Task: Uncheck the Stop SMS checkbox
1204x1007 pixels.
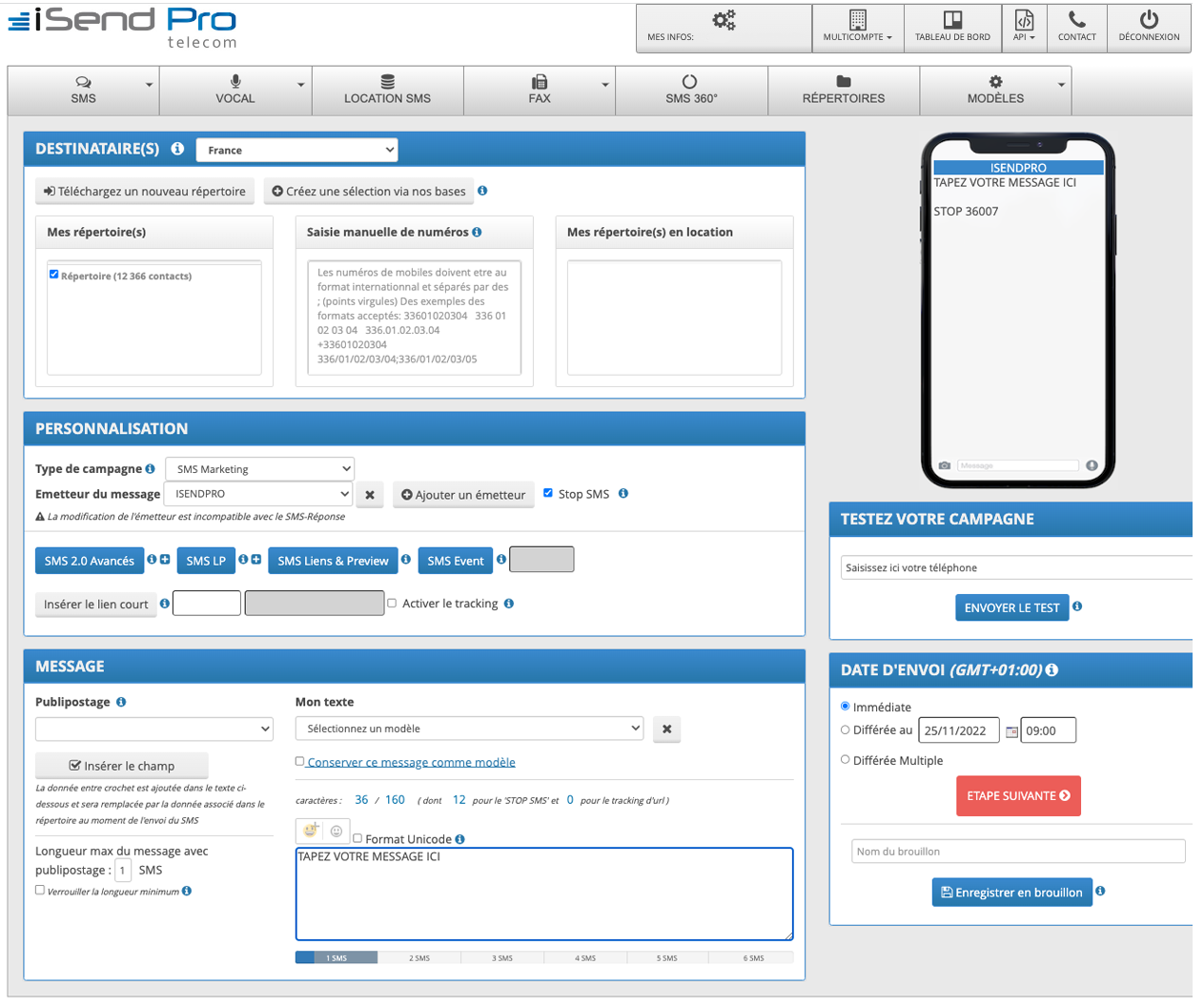Action: pyautogui.click(x=548, y=493)
